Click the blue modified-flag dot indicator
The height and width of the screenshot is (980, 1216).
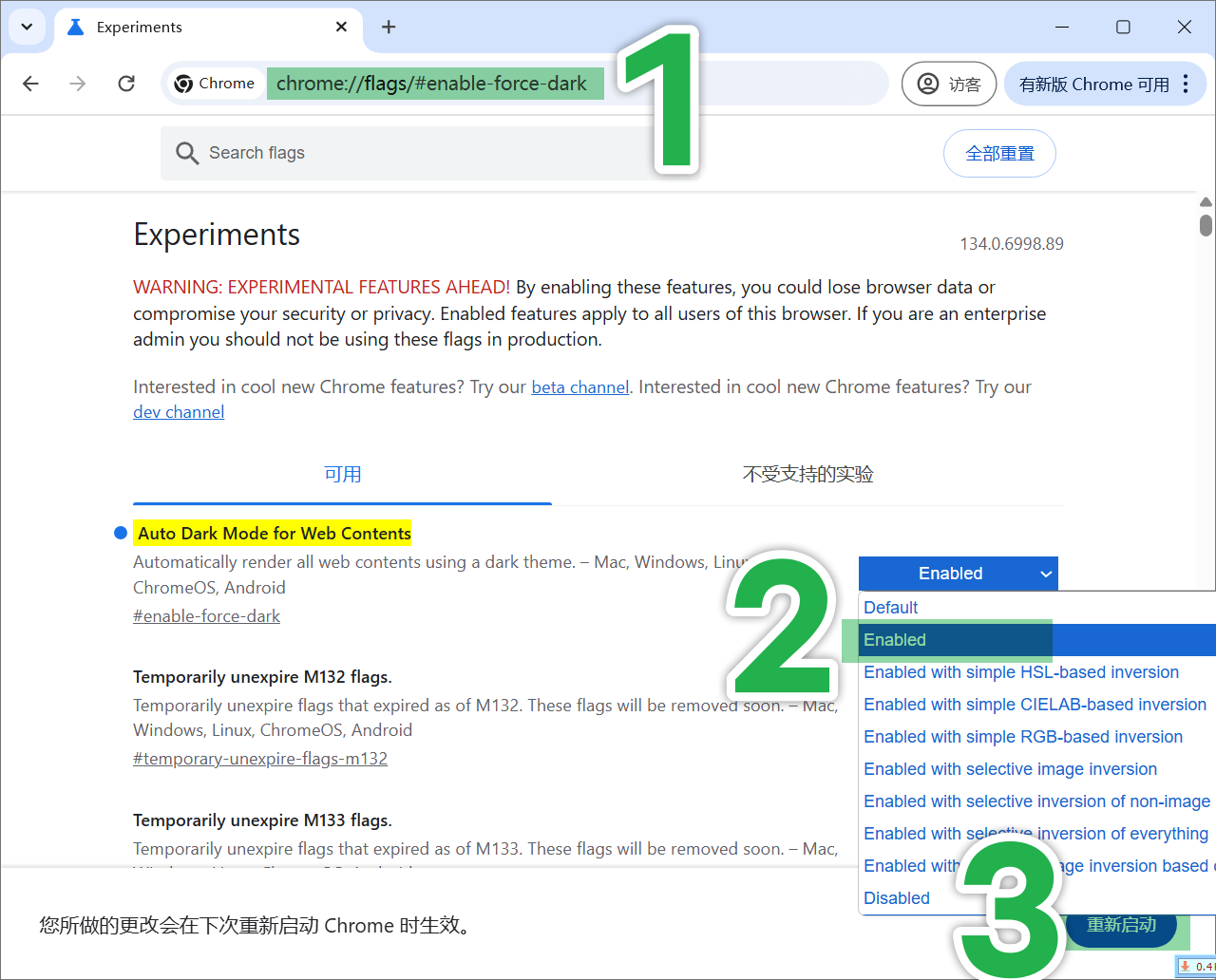coord(121,533)
